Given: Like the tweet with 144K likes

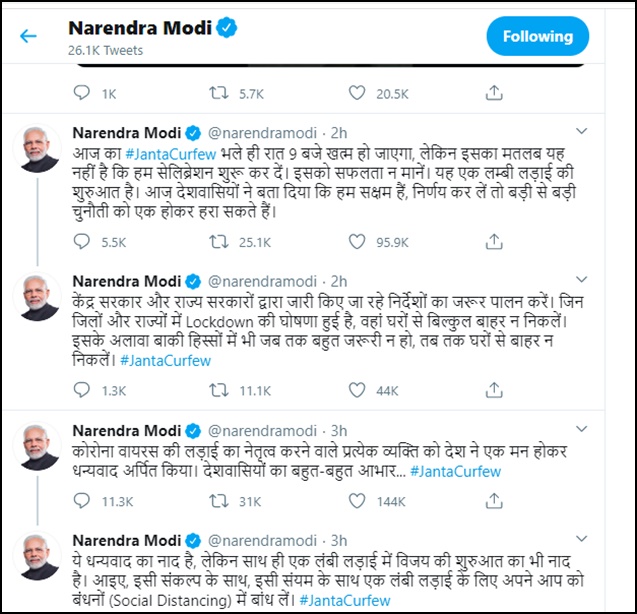Looking at the screenshot, I should (x=357, y=501).
